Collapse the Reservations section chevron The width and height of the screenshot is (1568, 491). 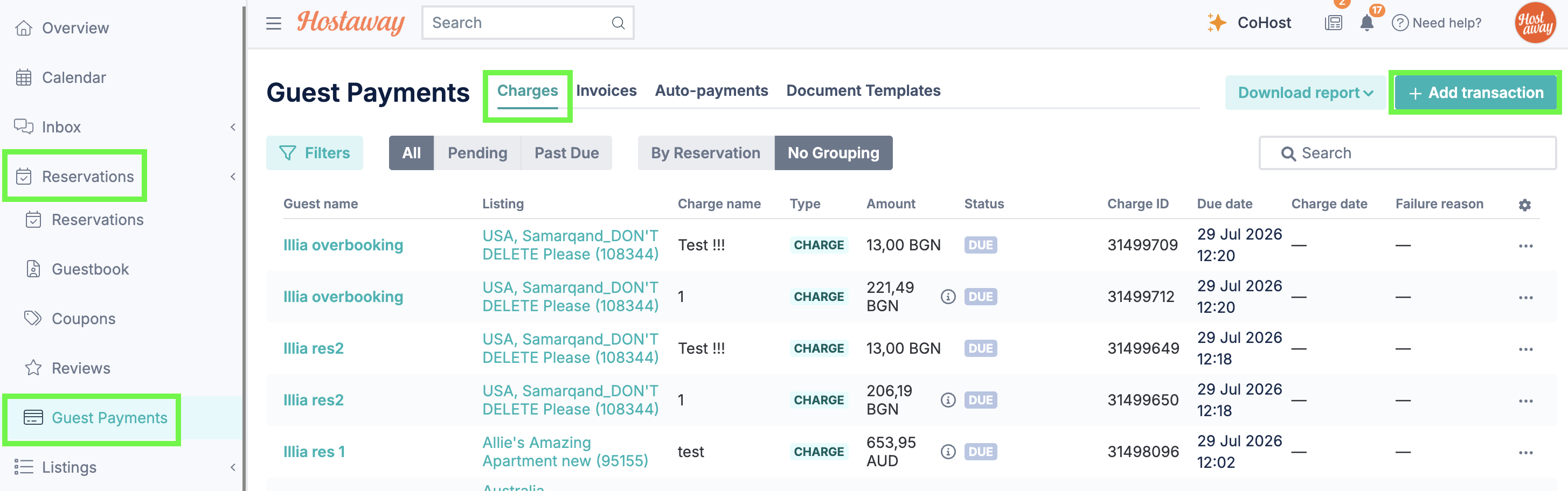(x=233, y=177)
